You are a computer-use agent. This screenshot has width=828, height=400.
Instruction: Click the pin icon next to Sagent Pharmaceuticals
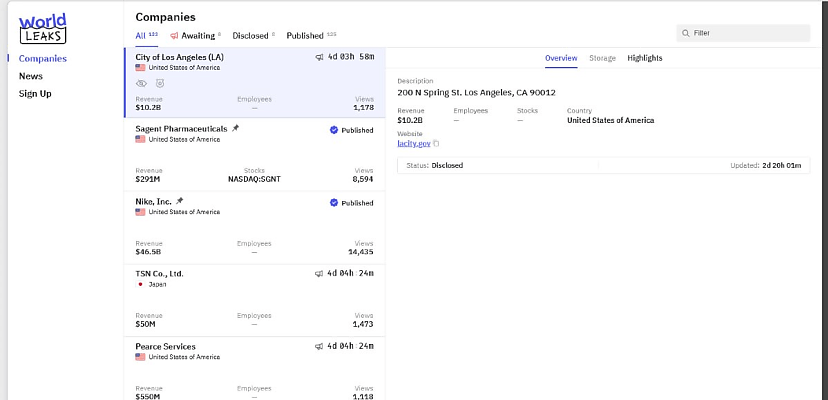tap(235, 128)
